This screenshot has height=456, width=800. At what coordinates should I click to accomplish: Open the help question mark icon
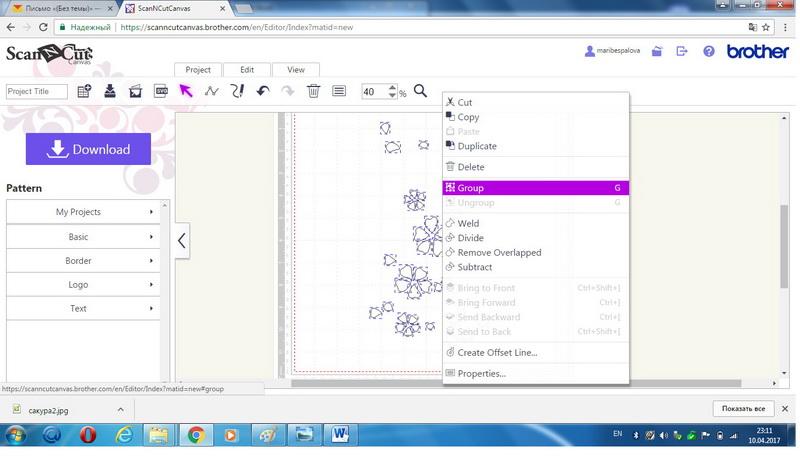[x=709, y=52]
